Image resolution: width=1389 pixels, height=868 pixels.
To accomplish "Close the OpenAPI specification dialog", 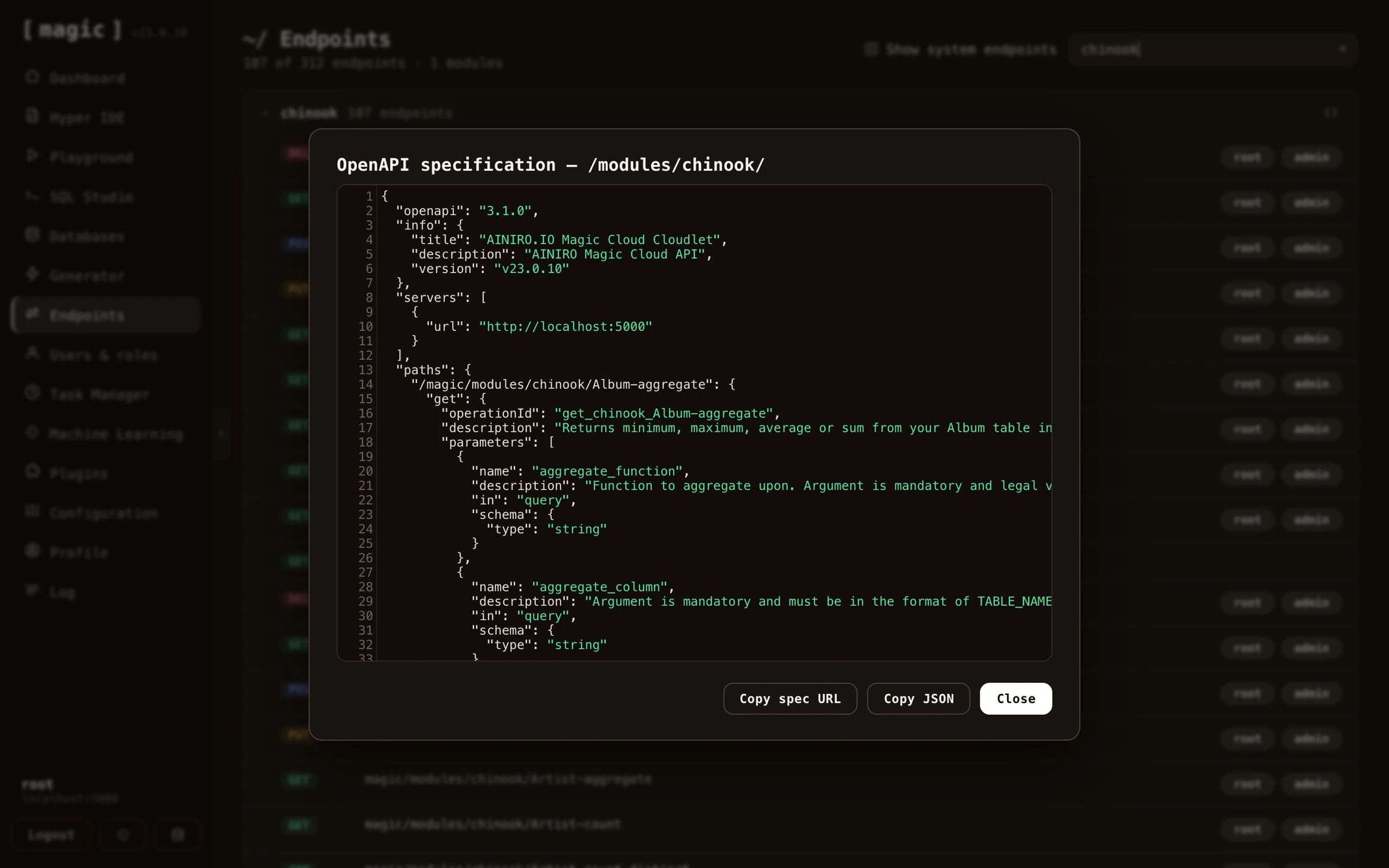I will pyautogui.click(x=1016, y=698).
